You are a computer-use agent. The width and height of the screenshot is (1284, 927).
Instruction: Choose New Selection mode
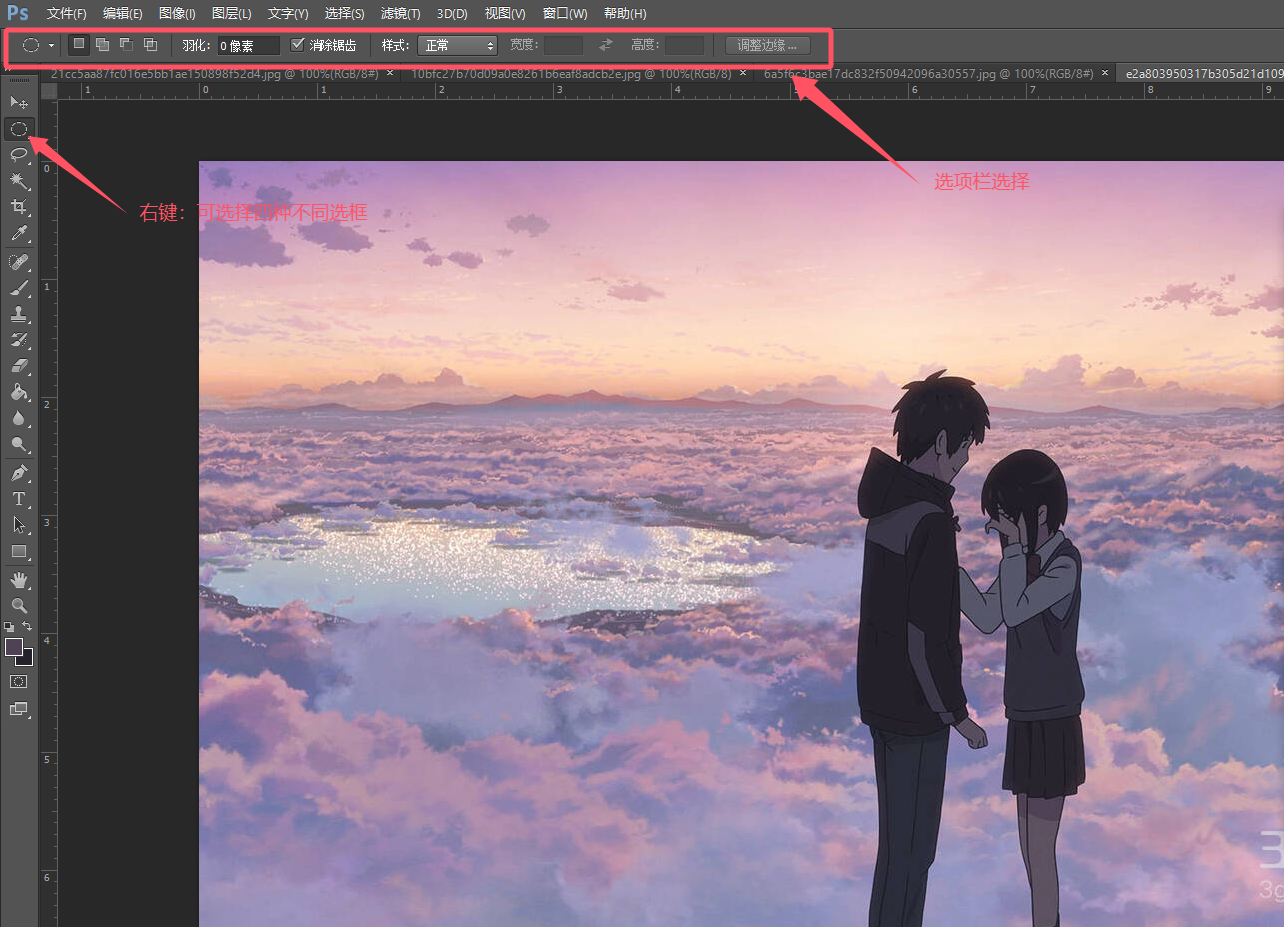point(79,44)
